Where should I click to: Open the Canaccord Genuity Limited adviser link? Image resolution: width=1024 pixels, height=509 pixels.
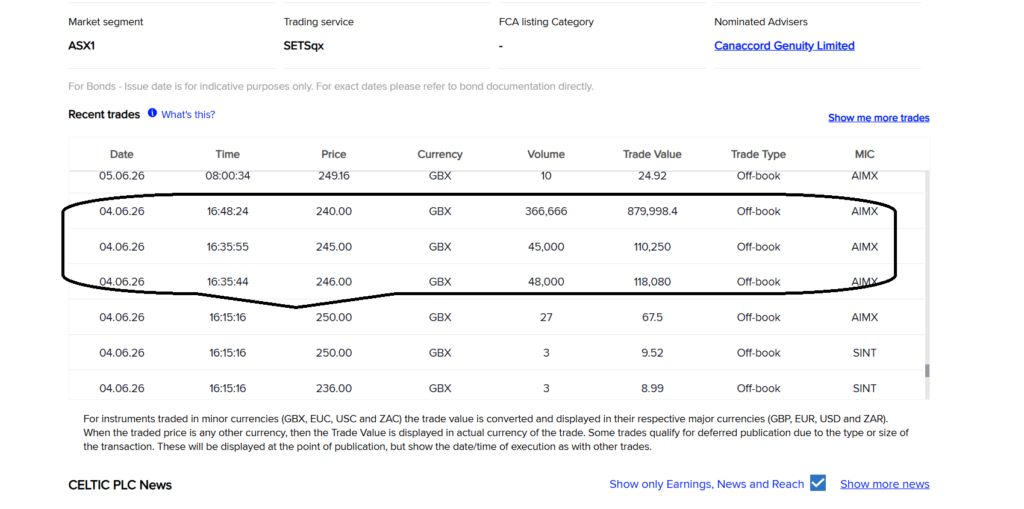pyautogui.click(x=784, y=46)
